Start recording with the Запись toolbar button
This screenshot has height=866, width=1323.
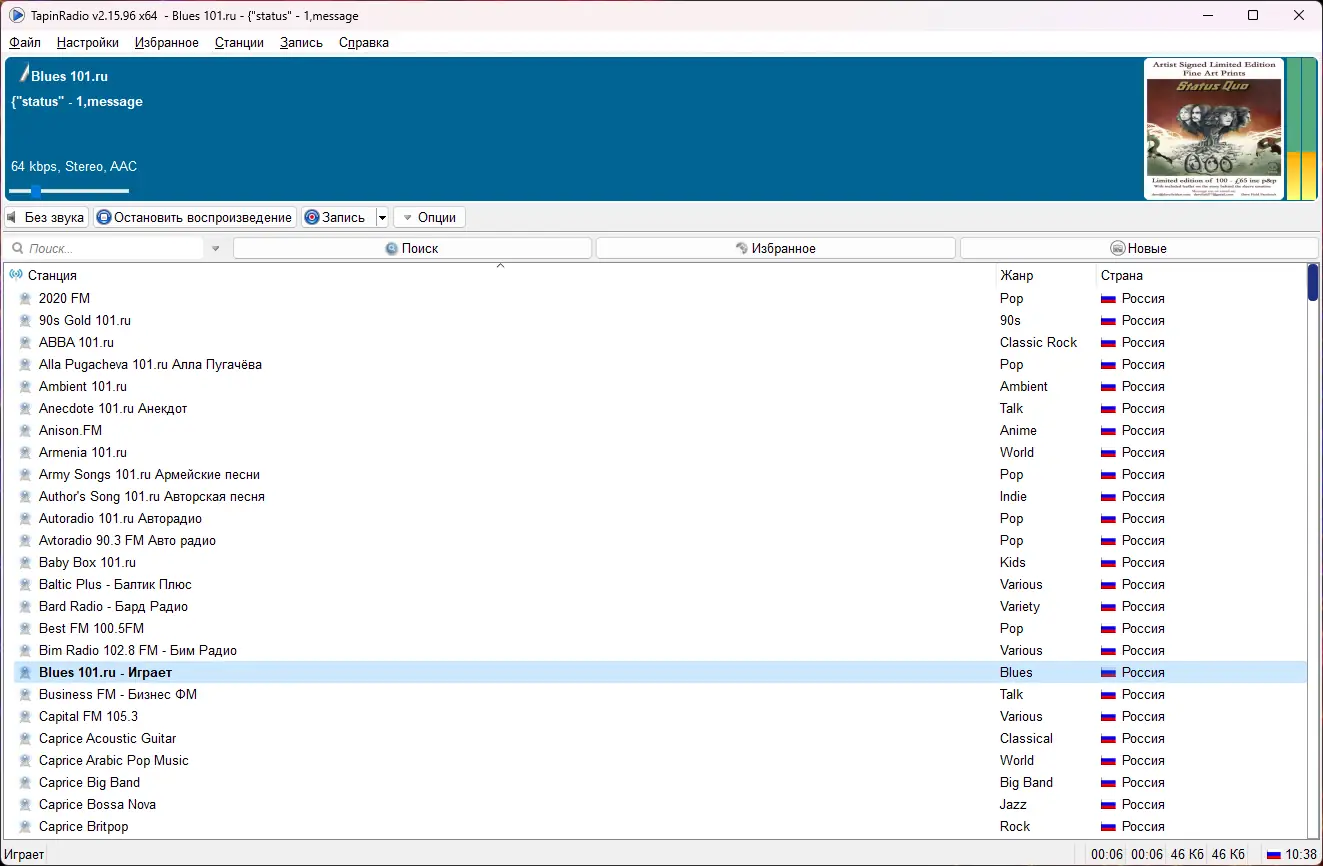pyautogui.click(x=338, y=217)
